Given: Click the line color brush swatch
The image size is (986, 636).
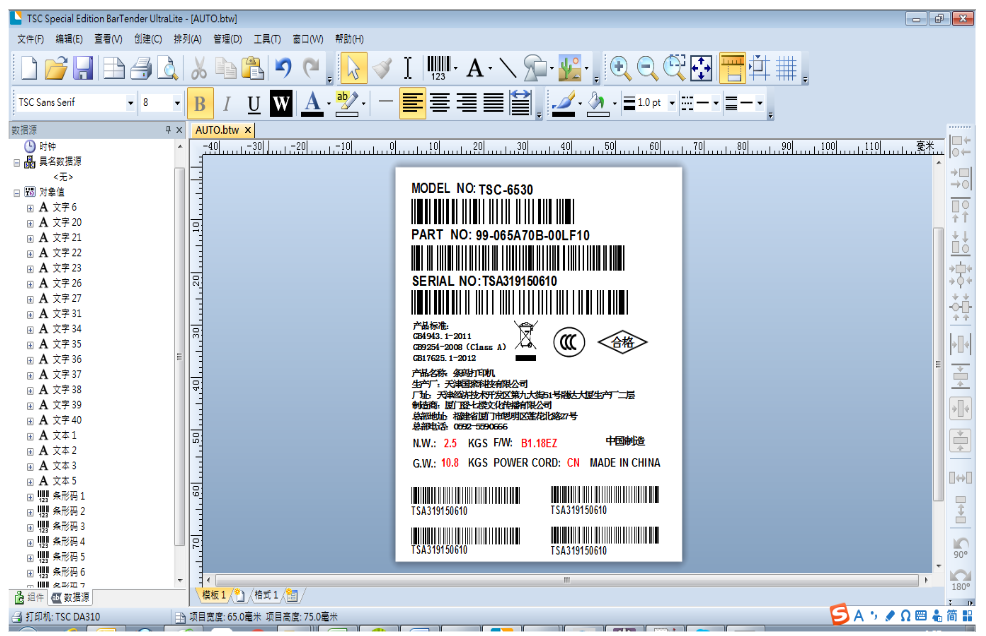Looking at the screenshot, I should pyautogui.click(x=563, y=103).
